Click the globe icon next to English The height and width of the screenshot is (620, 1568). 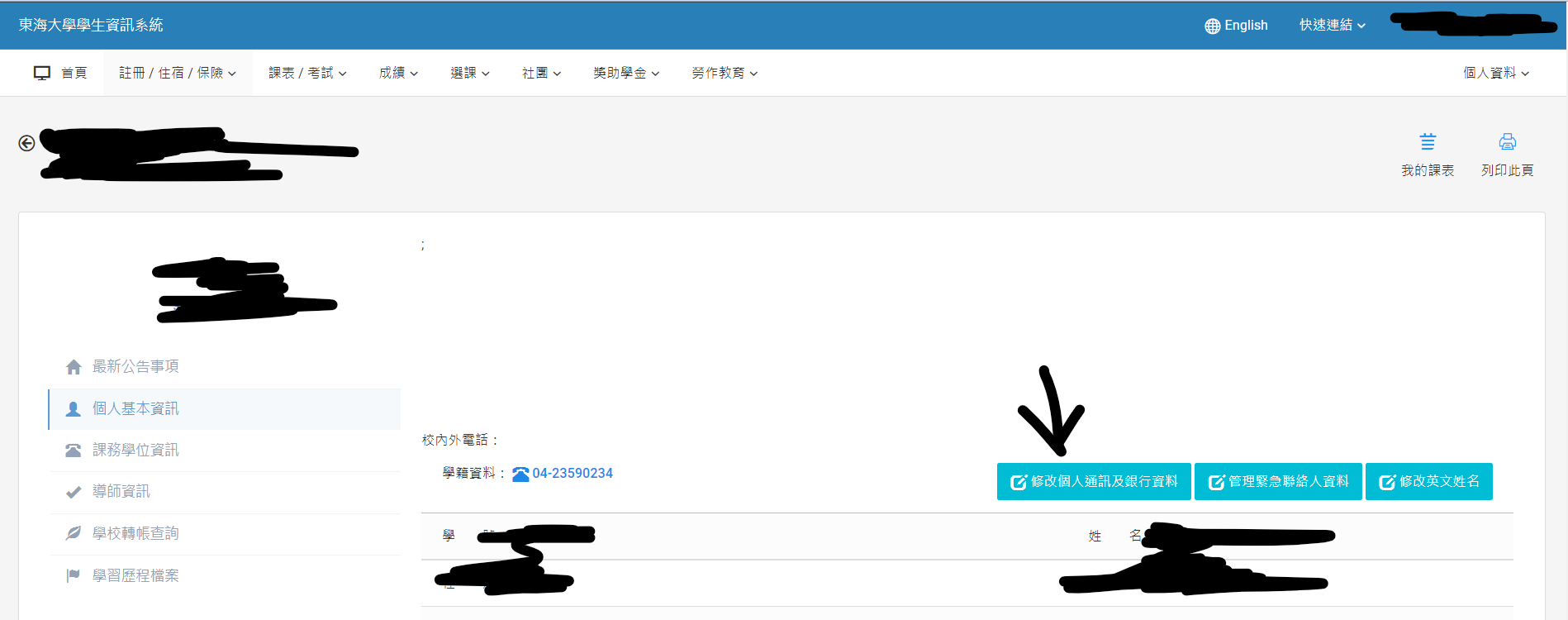click(x=1212, y=26)
